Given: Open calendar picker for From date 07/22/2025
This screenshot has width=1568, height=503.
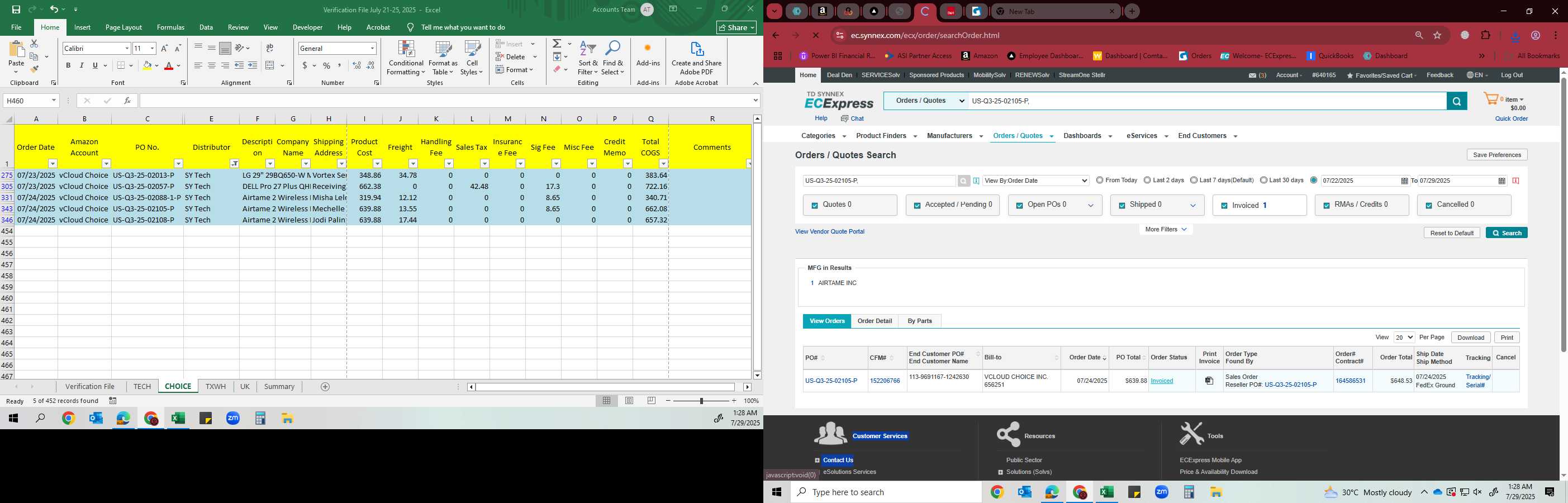Looking at the screenshot, I should 1404,181.
